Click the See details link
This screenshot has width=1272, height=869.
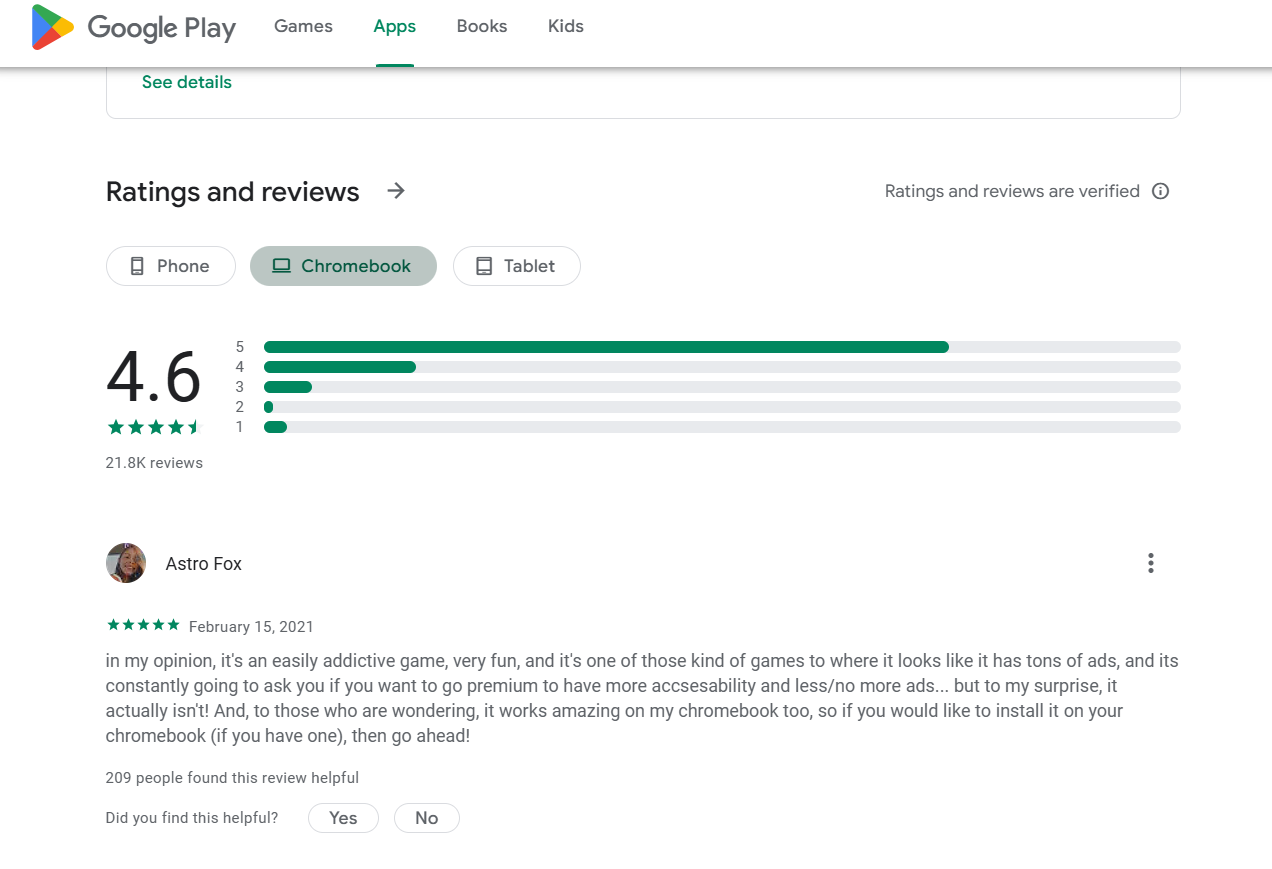point(187,82)
